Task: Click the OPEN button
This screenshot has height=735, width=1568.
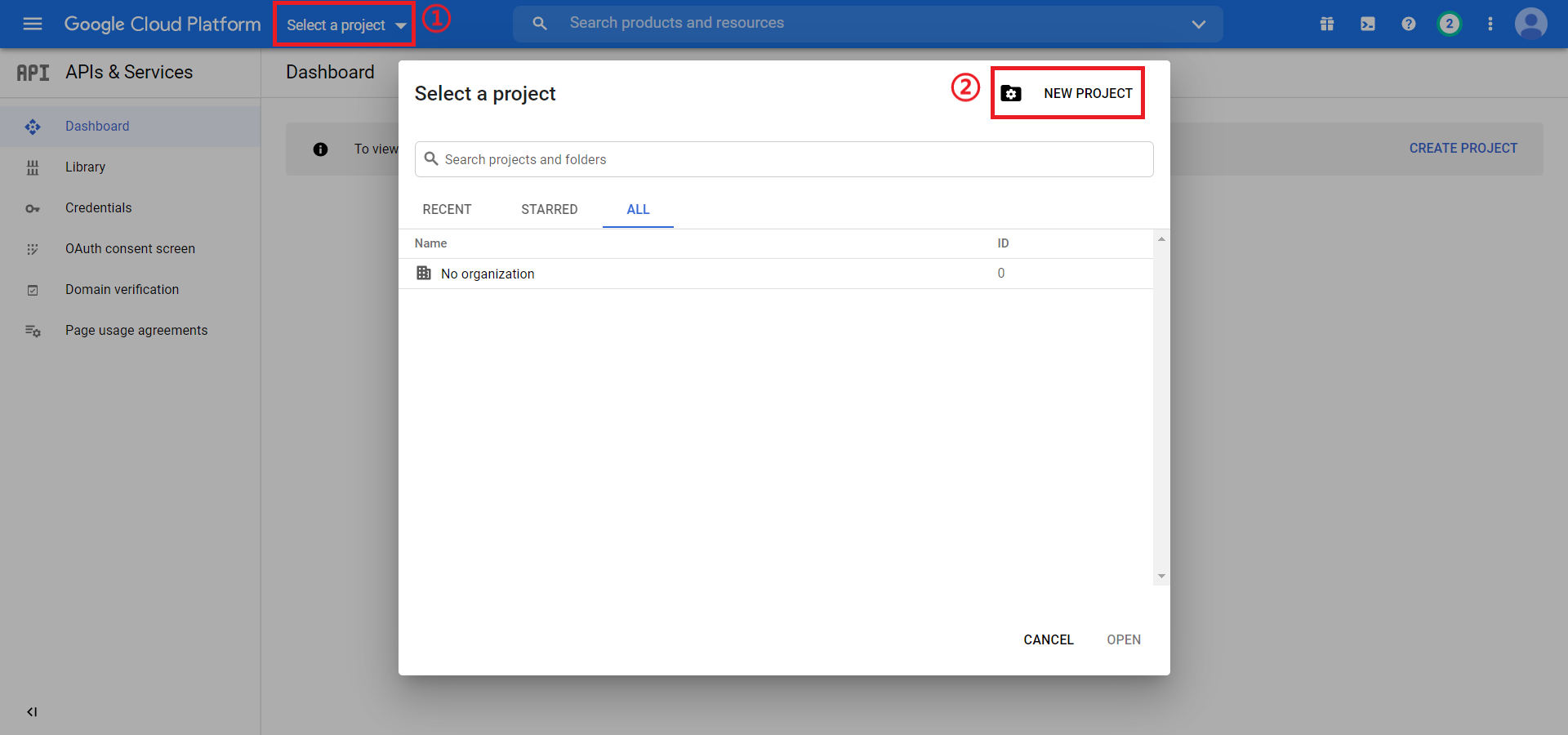Action: tap(1124, 640)
